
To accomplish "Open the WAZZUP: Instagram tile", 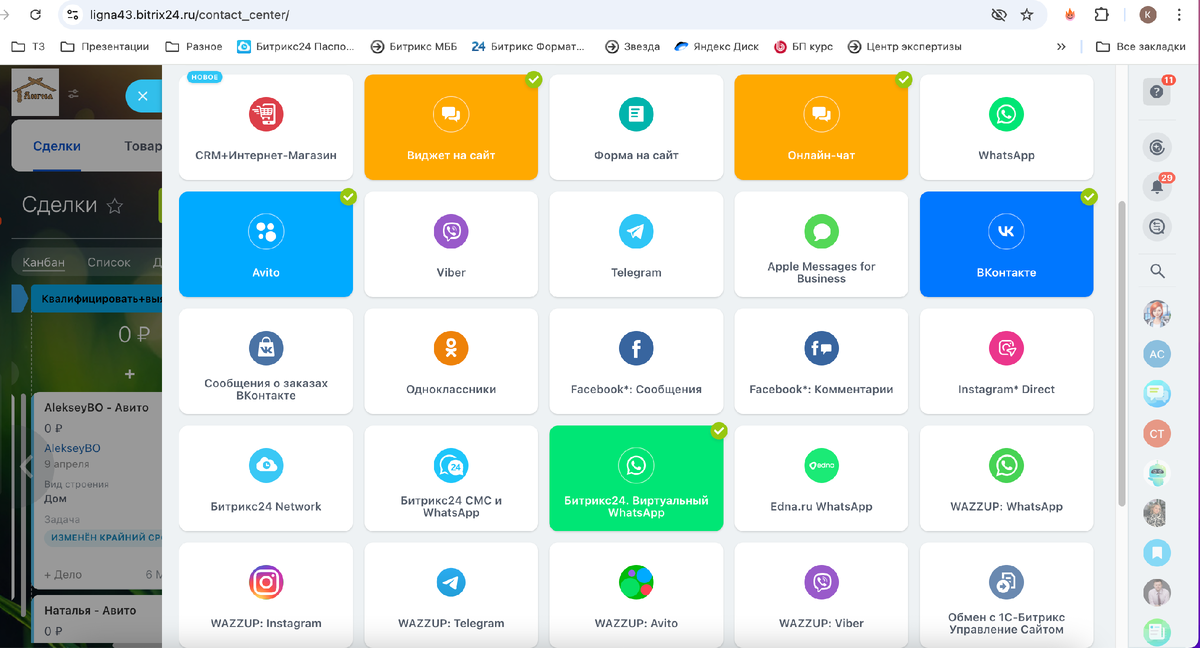I will coord(266,595).
